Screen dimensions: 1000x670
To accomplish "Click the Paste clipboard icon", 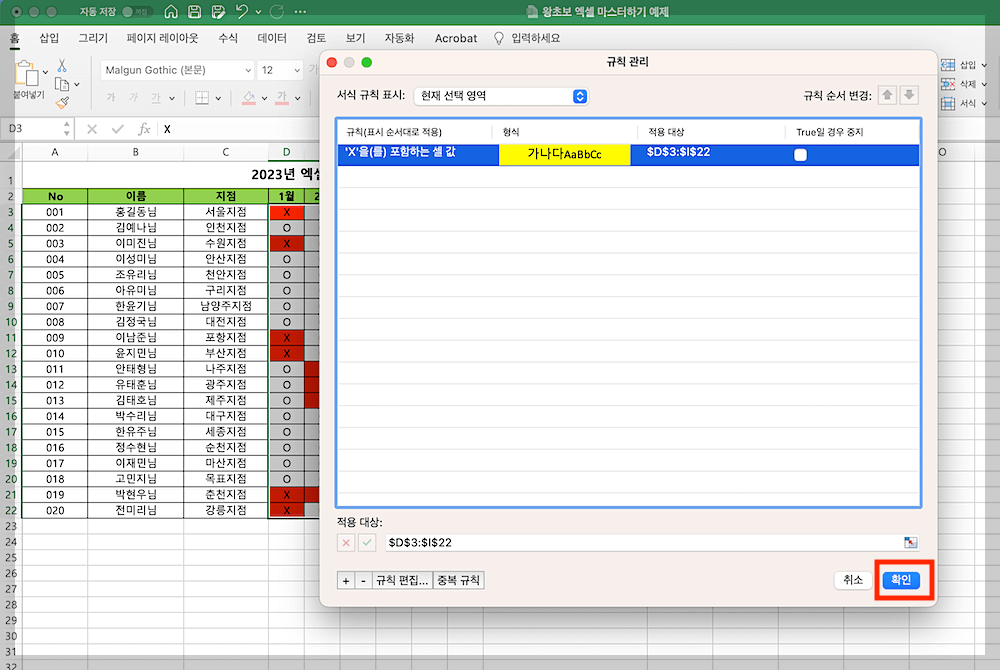I will coord(26,73).
